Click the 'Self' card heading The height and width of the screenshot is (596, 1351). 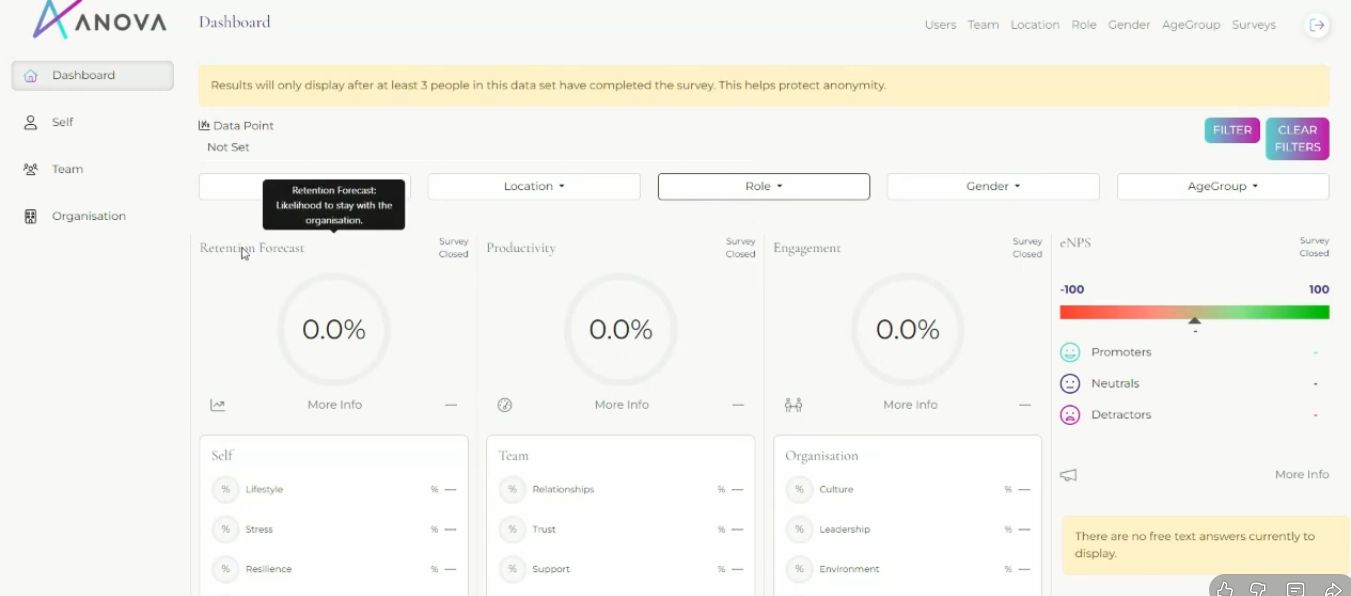(x=222, y=456)
